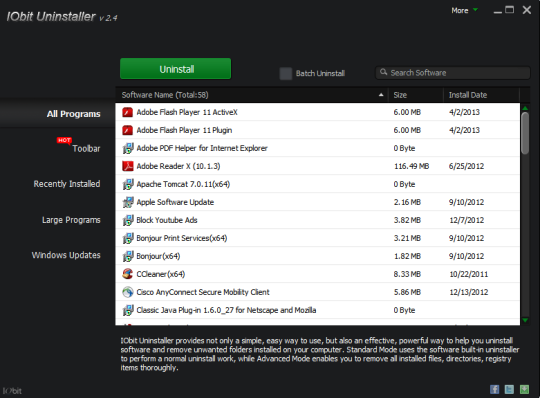This screenshot has height=398, width=540.
Task: View Windows Updates list
Action: [66, 255]
